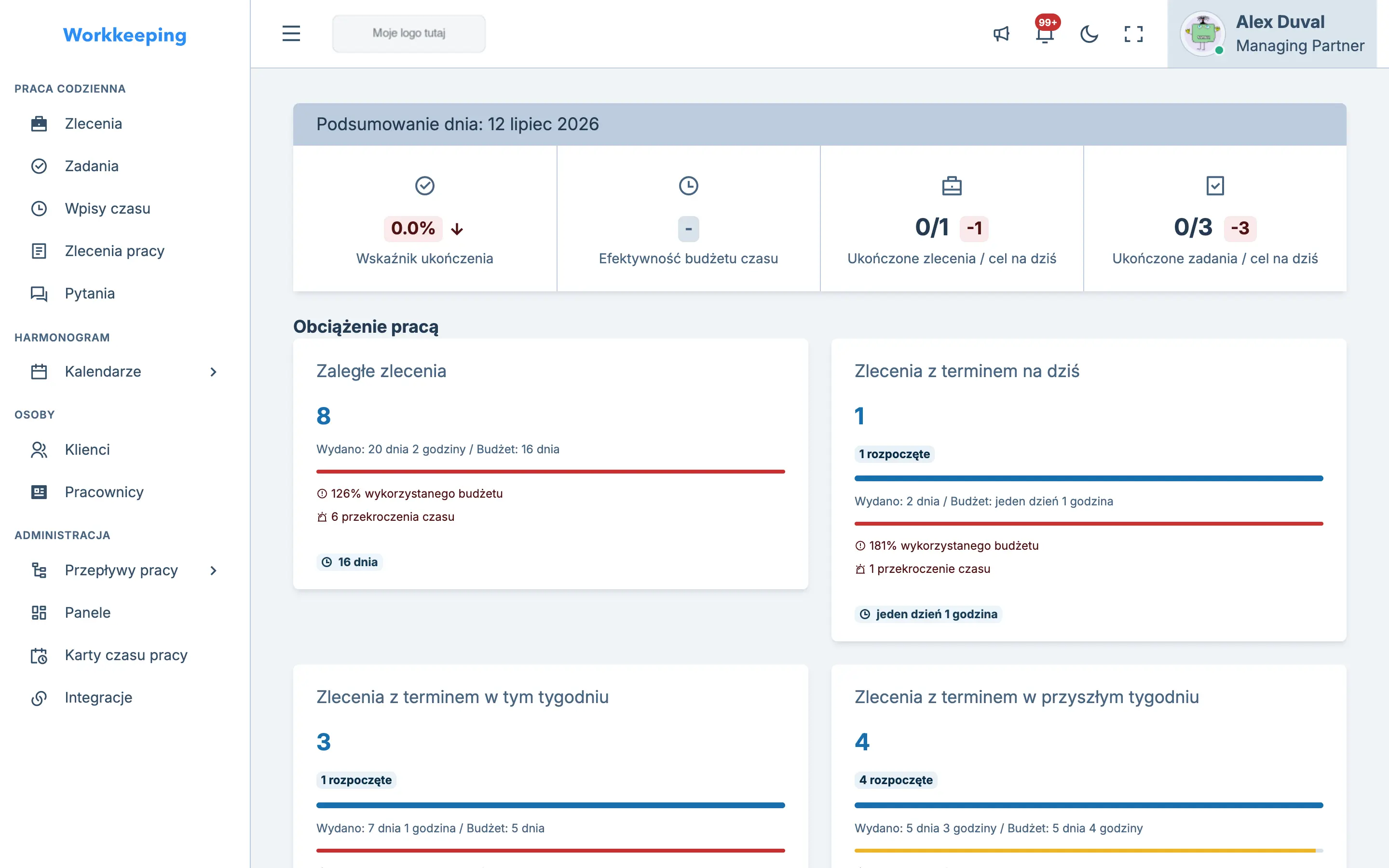Click the Kalendarze calendar icon
This screenshot has height=868, width=1389.
click(x=39, y=371)
